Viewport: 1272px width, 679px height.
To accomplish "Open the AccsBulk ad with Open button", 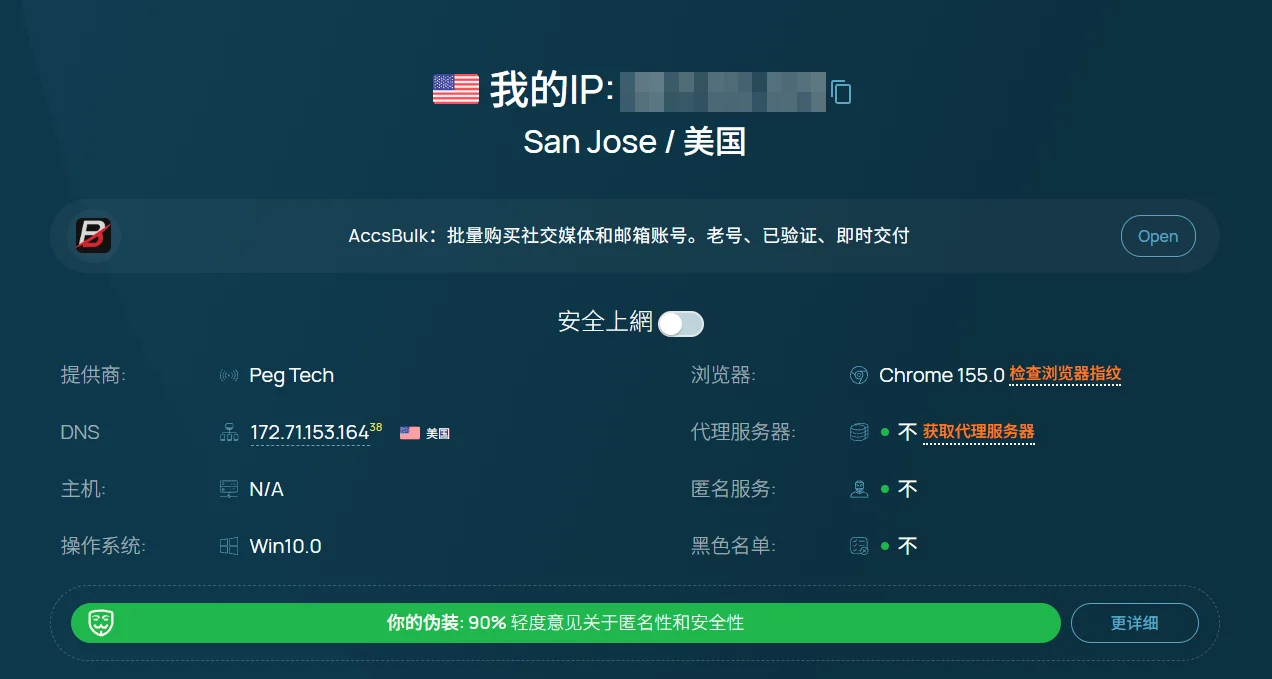I will [x=1158, y=236].
